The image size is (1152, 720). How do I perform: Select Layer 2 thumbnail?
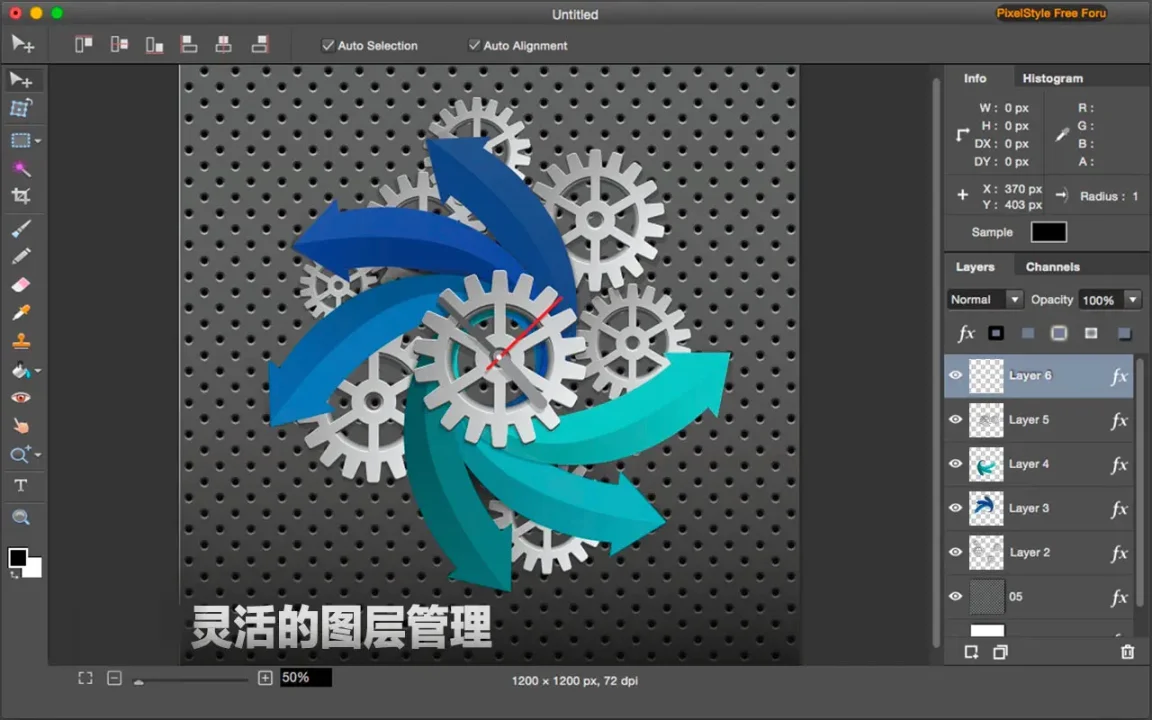point(986,552)
